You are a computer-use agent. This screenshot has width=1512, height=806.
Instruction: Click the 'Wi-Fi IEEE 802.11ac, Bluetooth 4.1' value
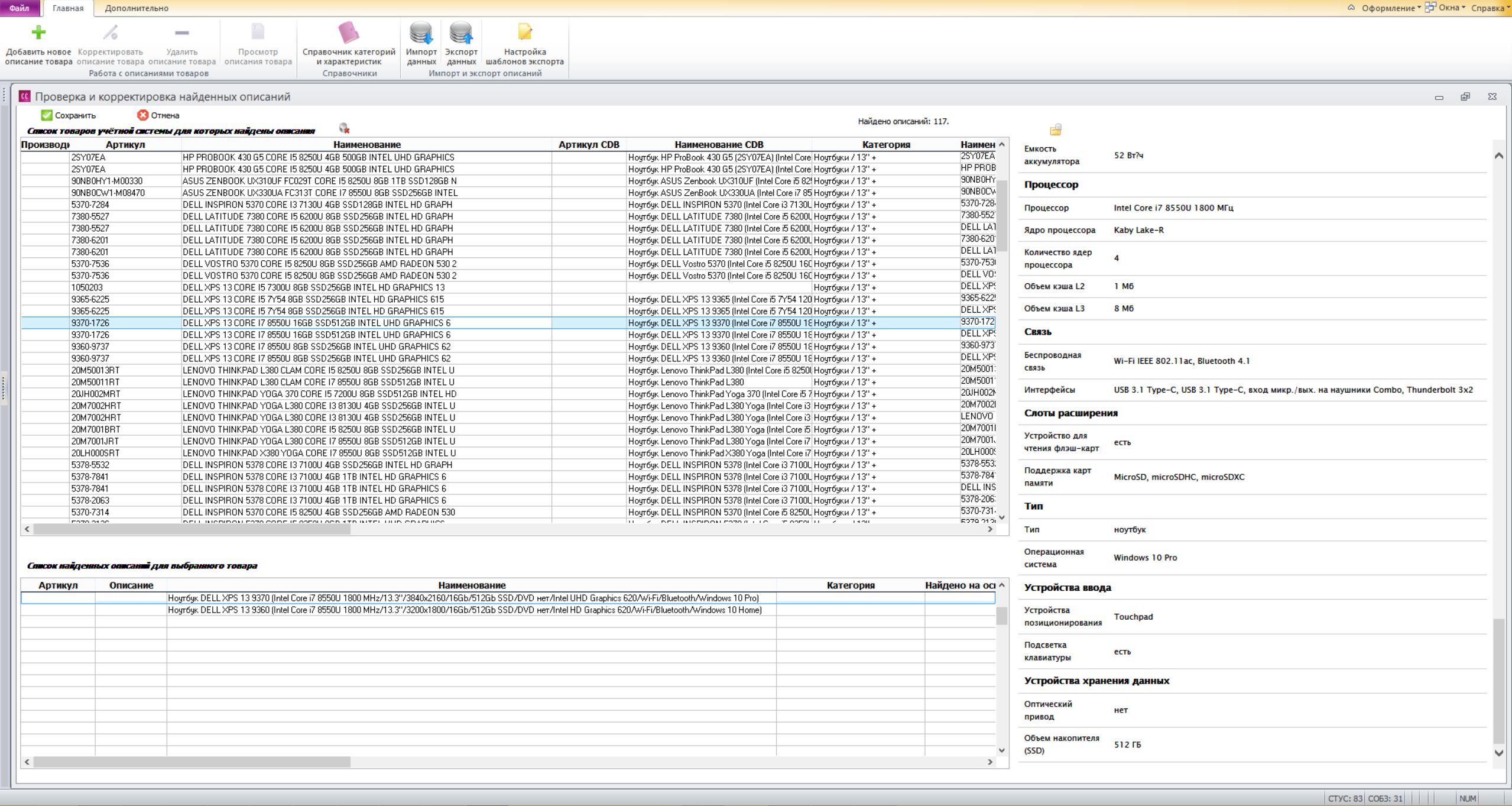1182,361
